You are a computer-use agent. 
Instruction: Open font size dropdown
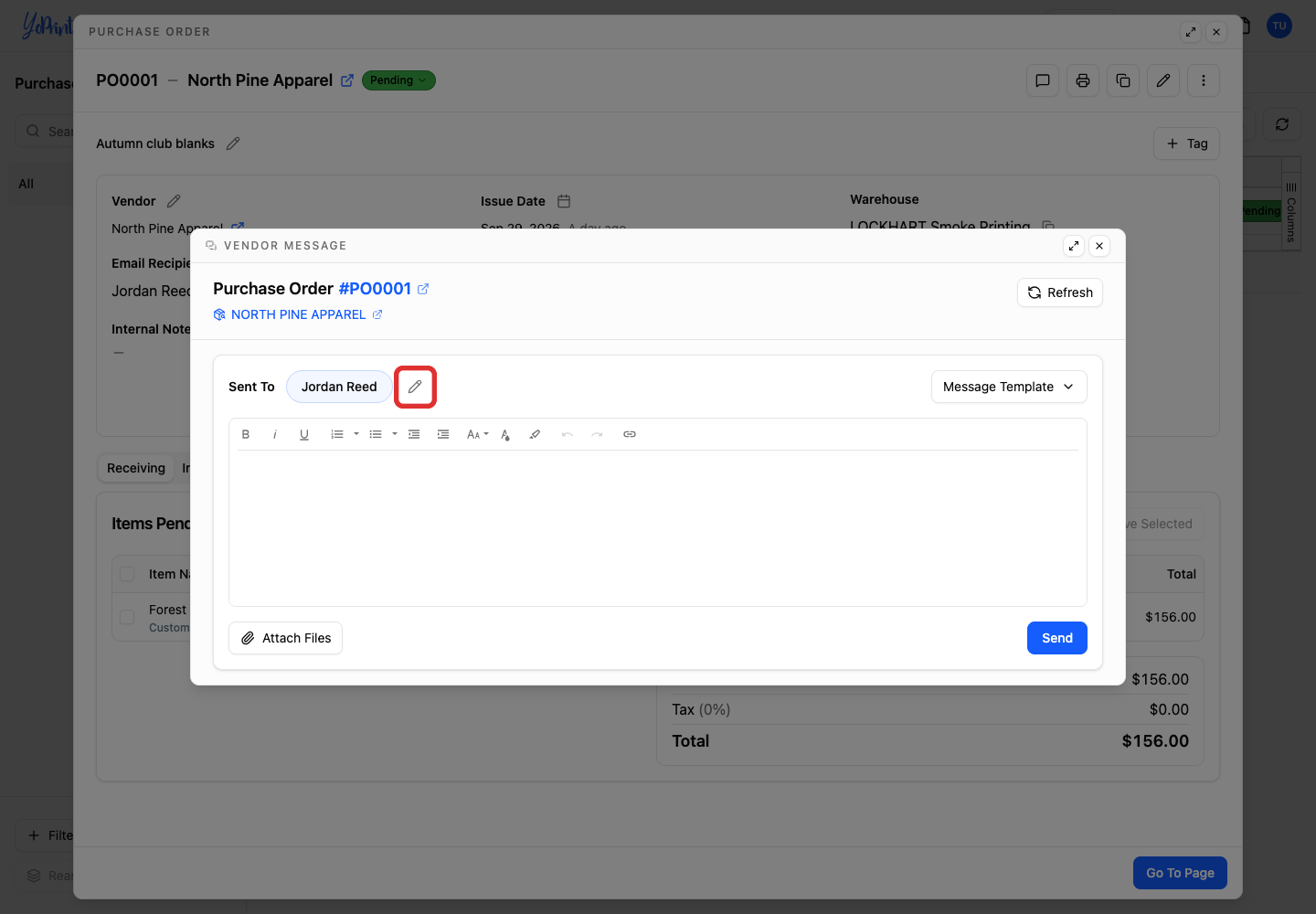tap(478, 434)
